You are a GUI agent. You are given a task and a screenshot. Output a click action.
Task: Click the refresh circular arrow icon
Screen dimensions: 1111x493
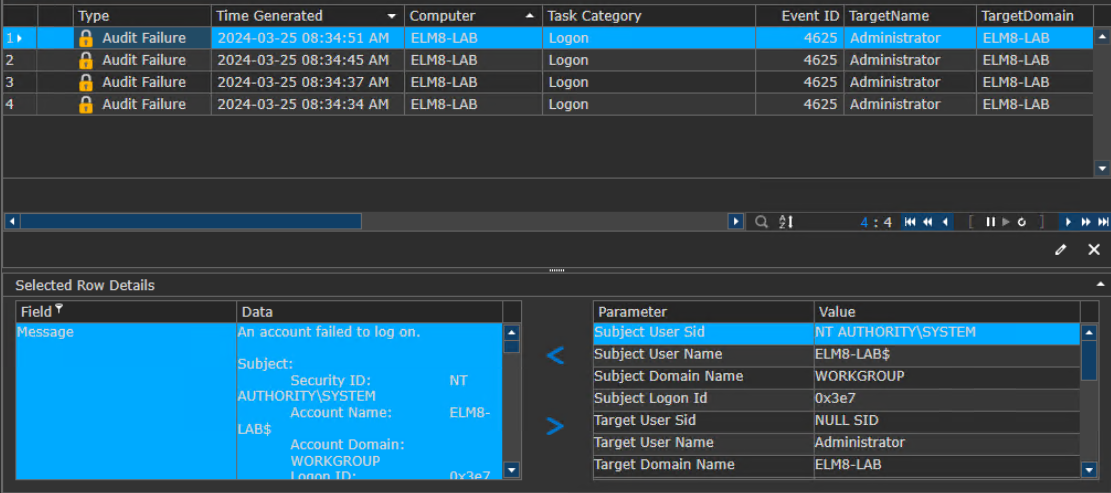coord(1021,222)
